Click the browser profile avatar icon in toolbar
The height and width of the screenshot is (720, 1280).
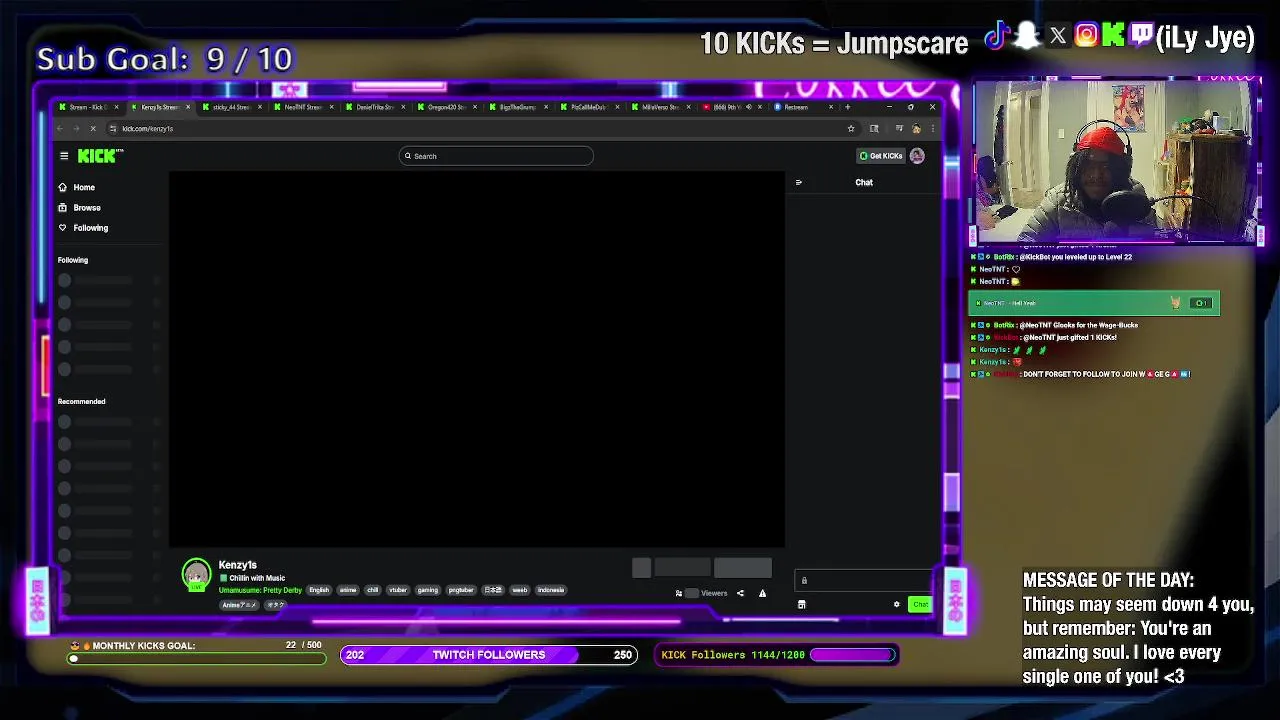tap(916, 128)
